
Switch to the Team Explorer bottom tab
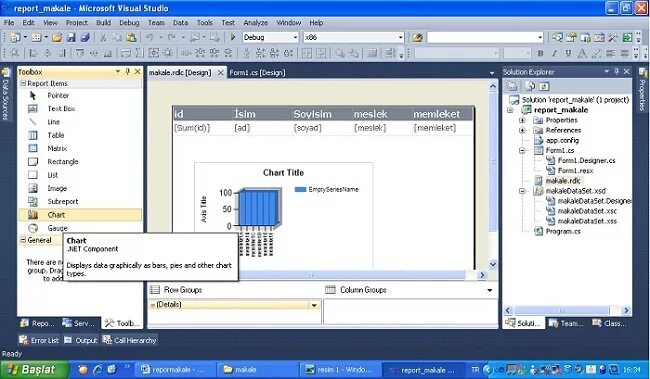click(566, 323)
